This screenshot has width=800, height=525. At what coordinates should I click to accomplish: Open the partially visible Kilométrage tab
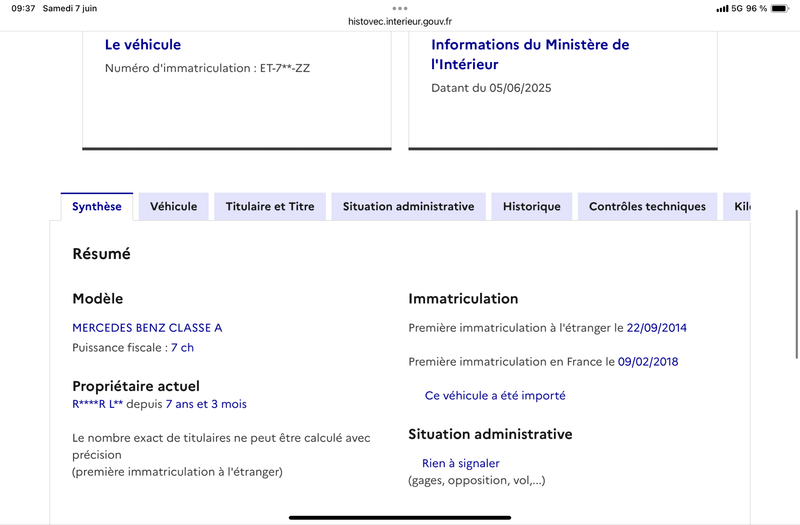(x=737, y=207)
